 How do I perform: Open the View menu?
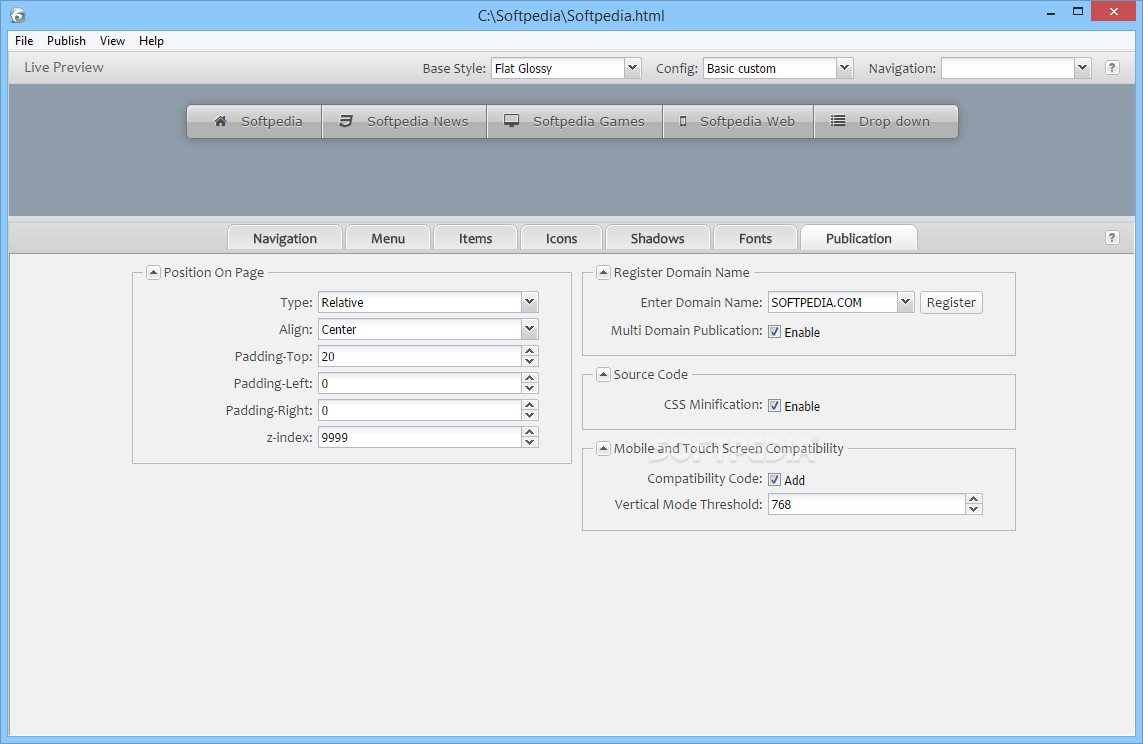112,41
